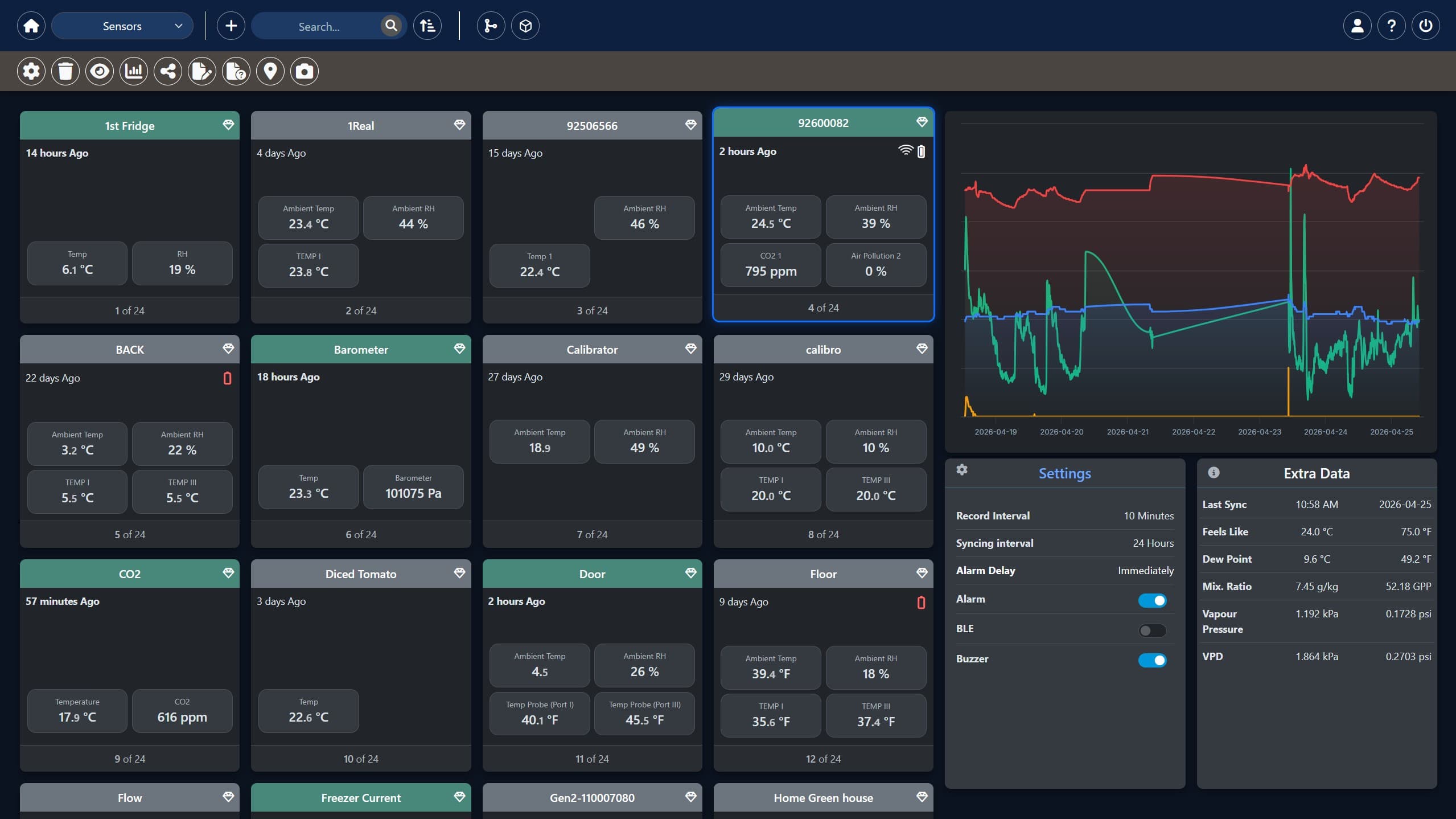Click the 2026-04-19 chart axis label

[x=996, y=432]
